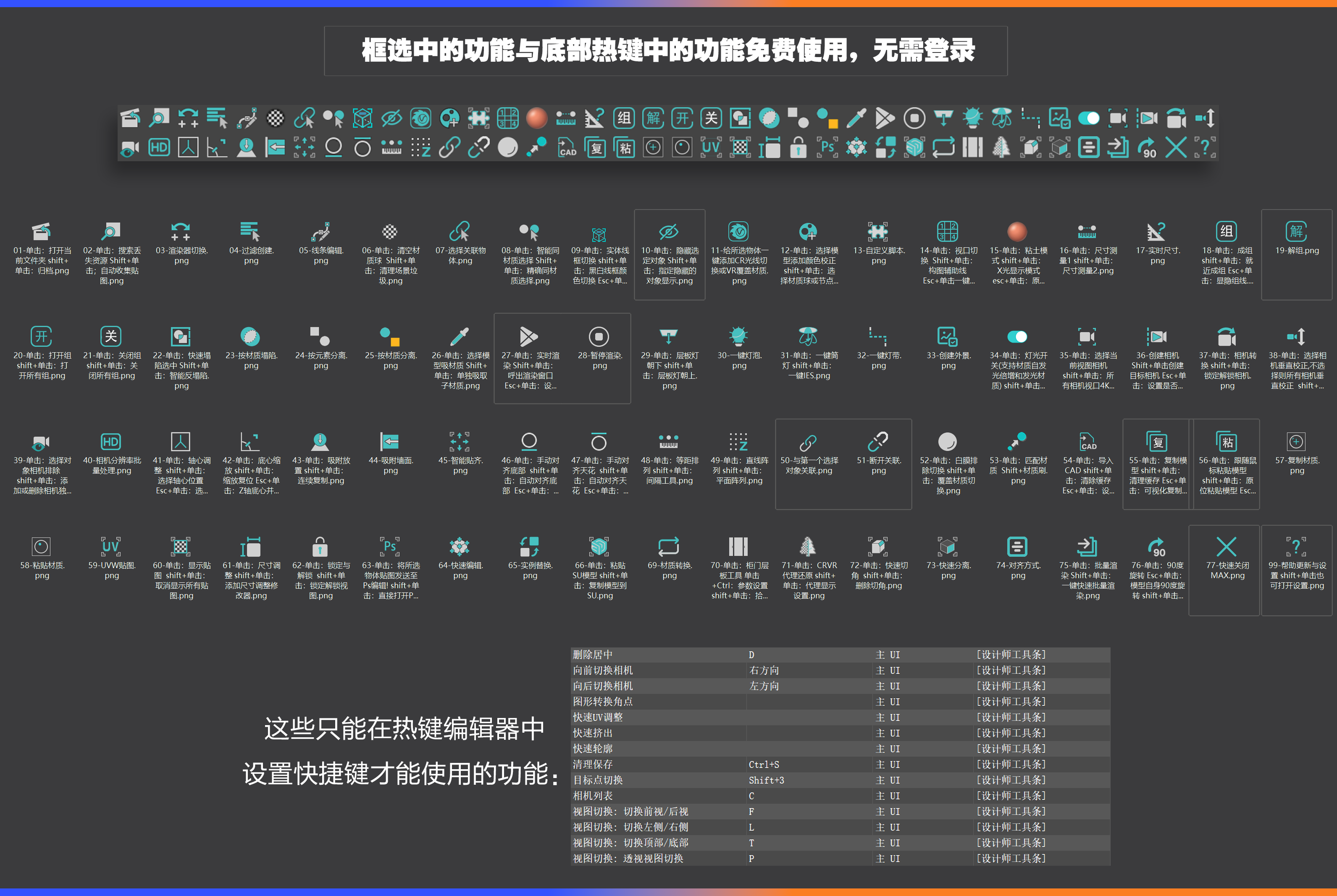Select the UV mapping icon in the toolbar

(711, 147)
